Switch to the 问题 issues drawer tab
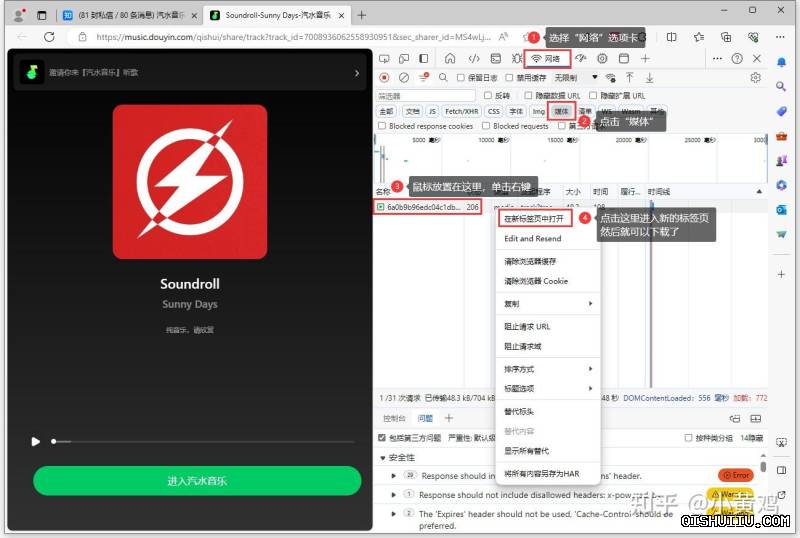Screen dimensions: 800x538 tap(425, 419)
